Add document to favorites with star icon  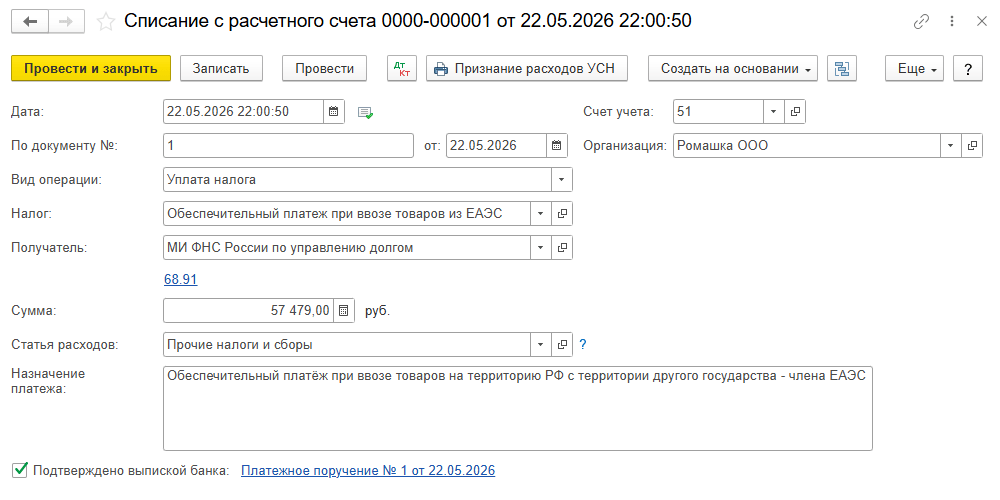(x=105, y=22)
